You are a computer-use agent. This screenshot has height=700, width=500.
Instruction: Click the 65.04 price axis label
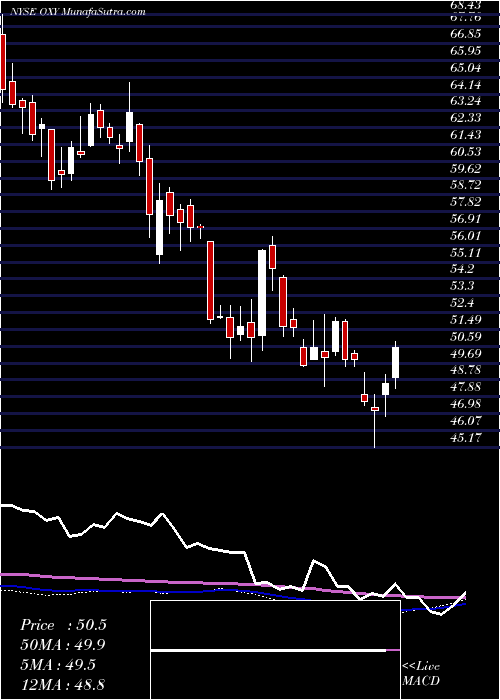(466, 68)
